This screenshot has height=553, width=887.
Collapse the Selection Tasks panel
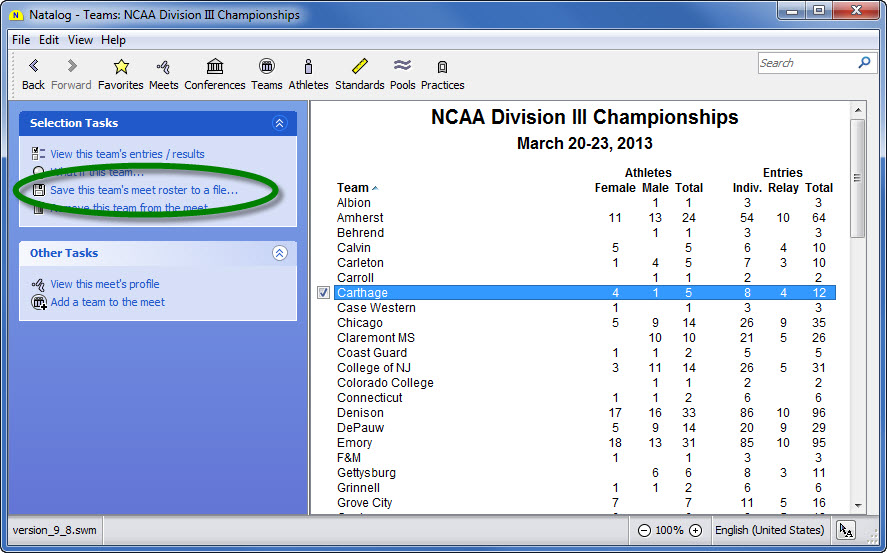click(x=279, y=123)
